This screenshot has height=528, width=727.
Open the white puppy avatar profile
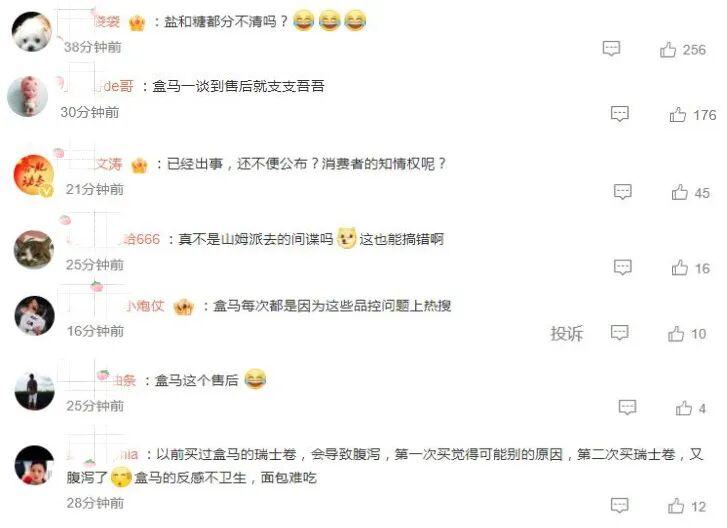[x=32, y=32]
